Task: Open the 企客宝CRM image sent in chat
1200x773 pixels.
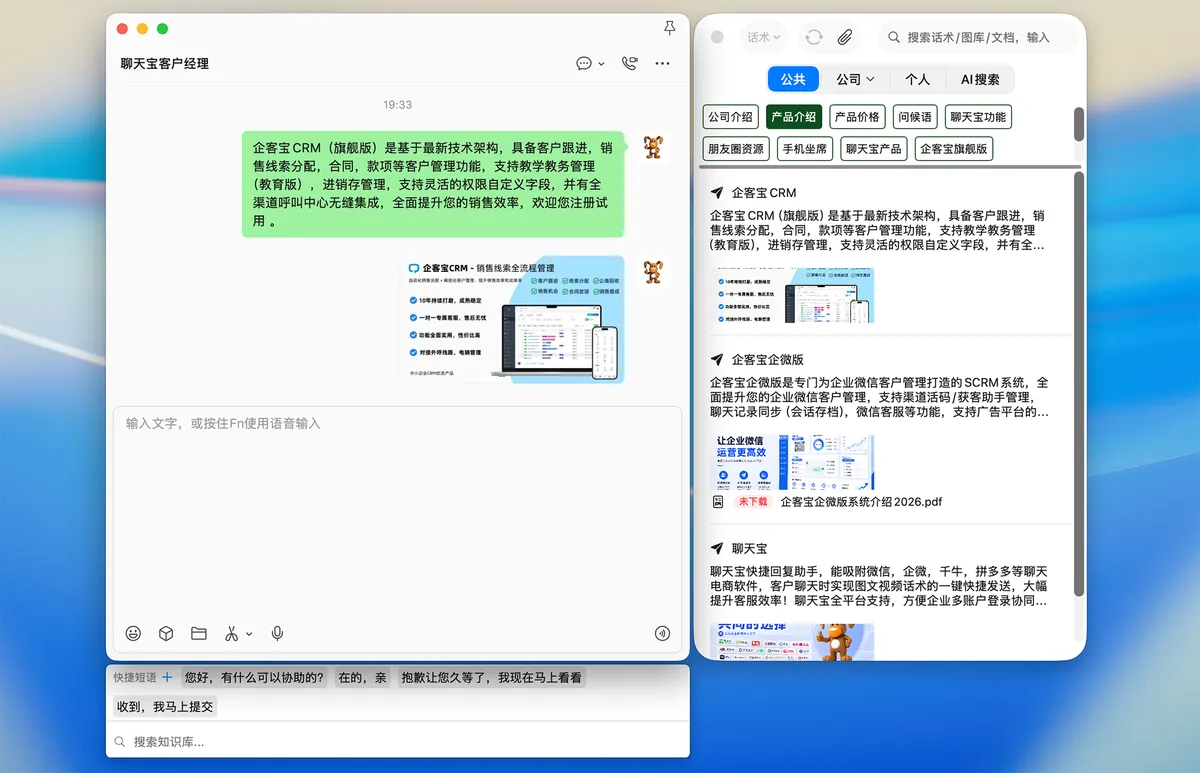Action: click(x=514, y=319)
